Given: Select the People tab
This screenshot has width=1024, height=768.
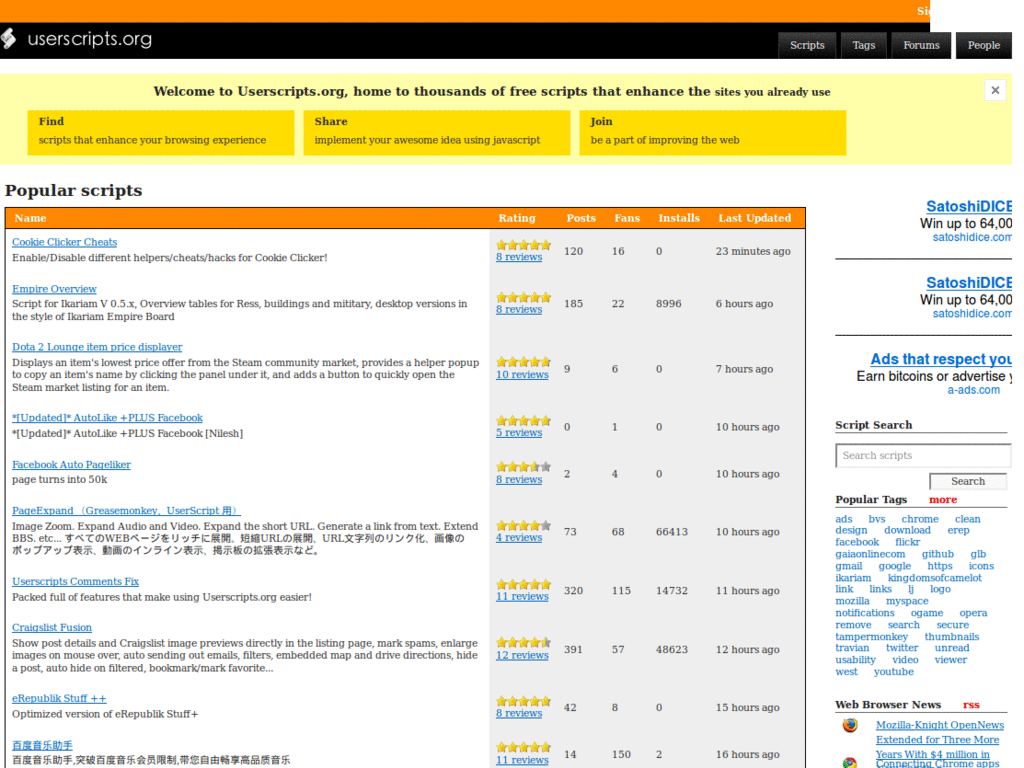Looking at the screenshot, I should pos(983,45).
